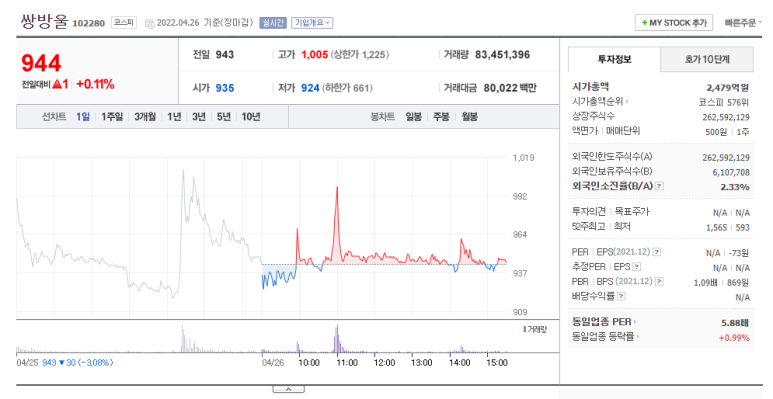Screen dimensions: 773x399
Task: Click the 코스피 market badge
Action: tap(123, 23)
